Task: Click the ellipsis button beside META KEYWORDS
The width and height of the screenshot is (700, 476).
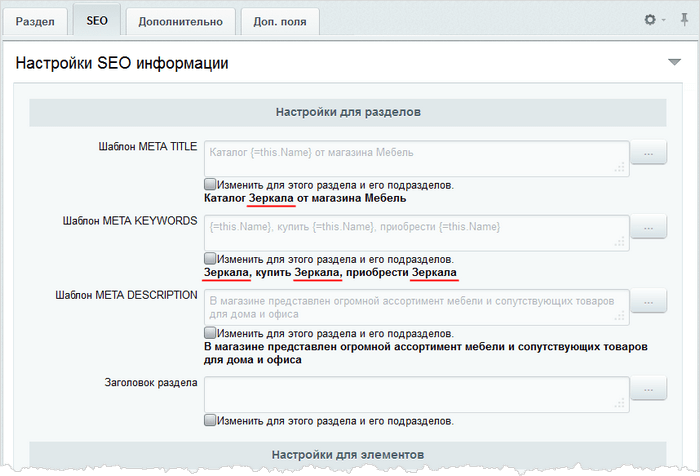Action: coord(650,228)
